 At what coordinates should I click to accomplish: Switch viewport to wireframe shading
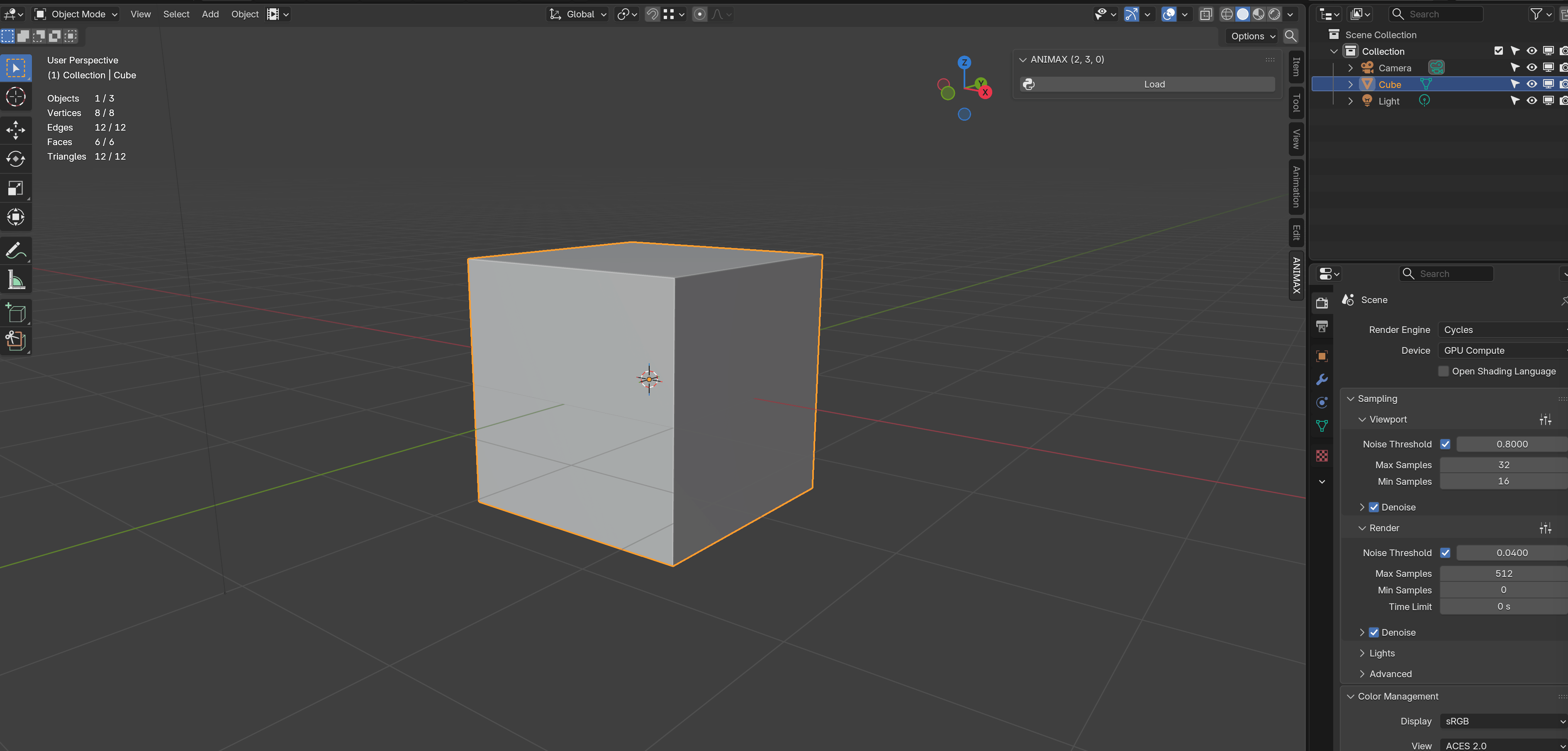point(1227,14)
